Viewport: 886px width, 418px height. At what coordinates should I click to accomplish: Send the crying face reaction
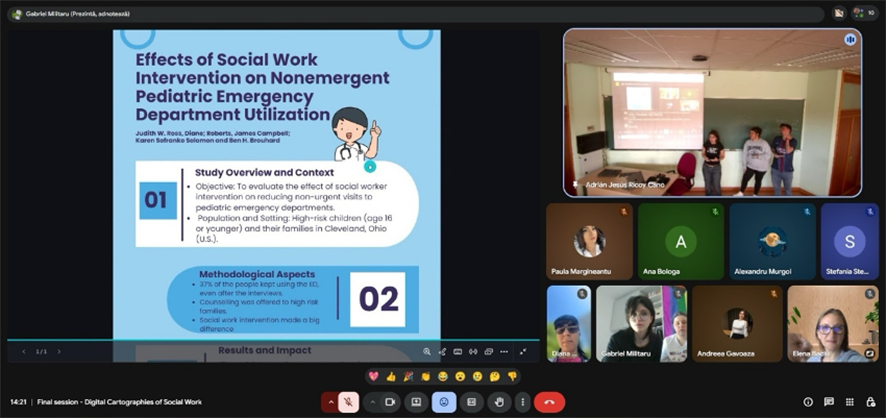pyautogui.click(x=477, y=376)
